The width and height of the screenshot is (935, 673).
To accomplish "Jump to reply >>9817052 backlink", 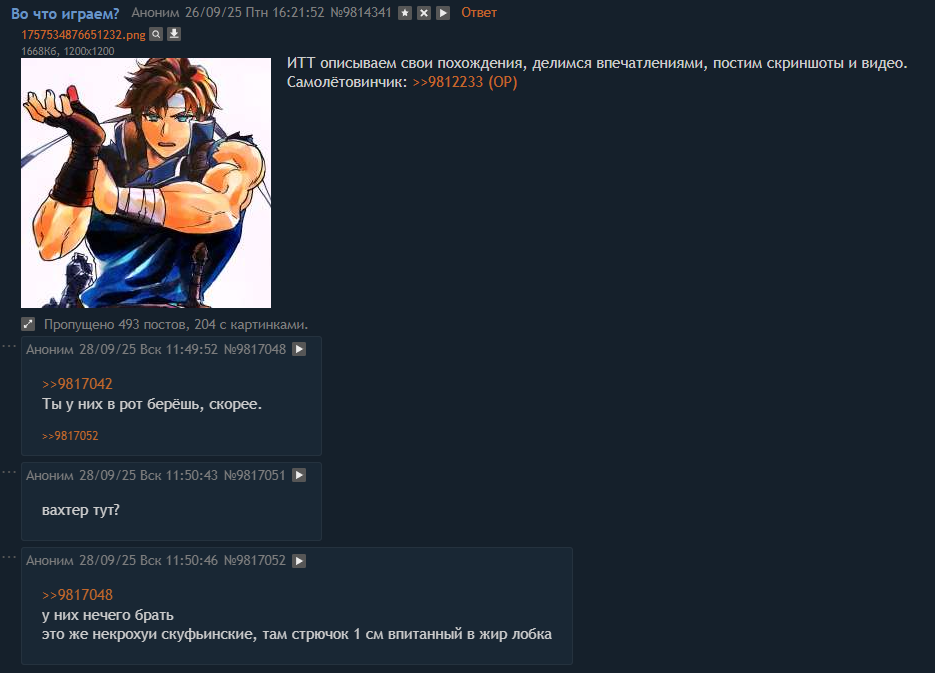I will 70,436.
